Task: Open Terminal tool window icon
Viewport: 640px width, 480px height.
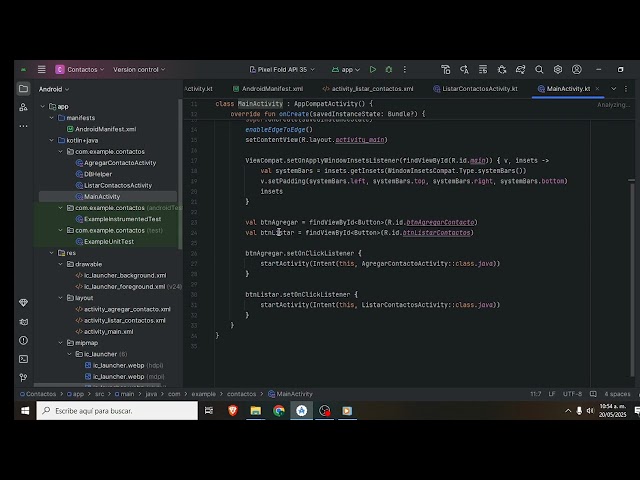Action: click(23, 359)
